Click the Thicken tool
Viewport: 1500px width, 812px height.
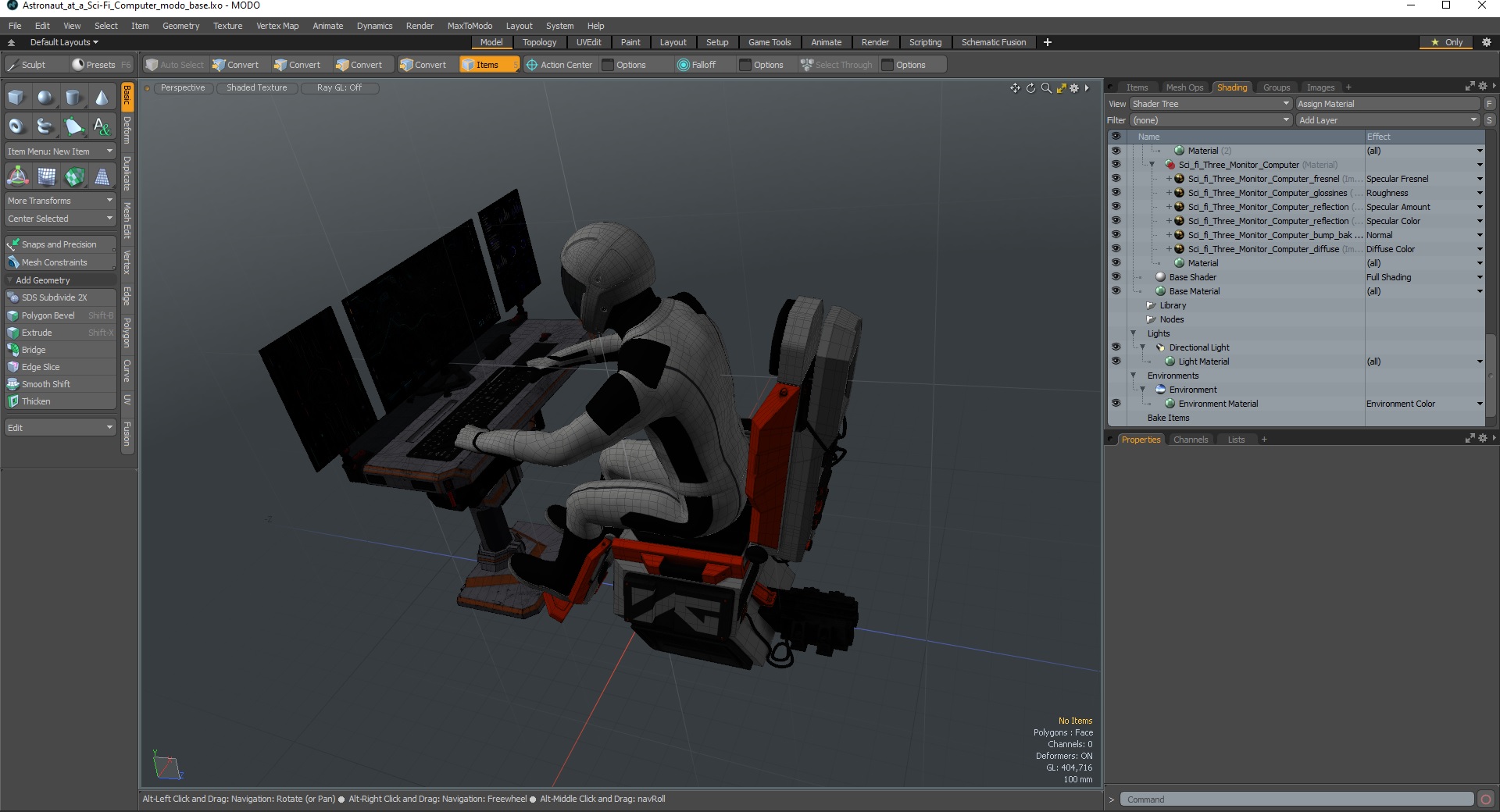pos(61,401)
